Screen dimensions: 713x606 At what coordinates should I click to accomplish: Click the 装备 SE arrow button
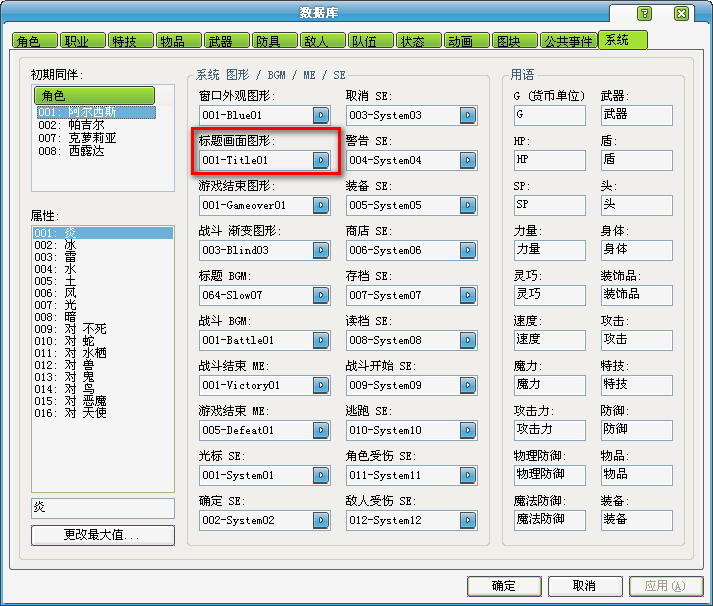pyautogui.click(x=467, y=205)
